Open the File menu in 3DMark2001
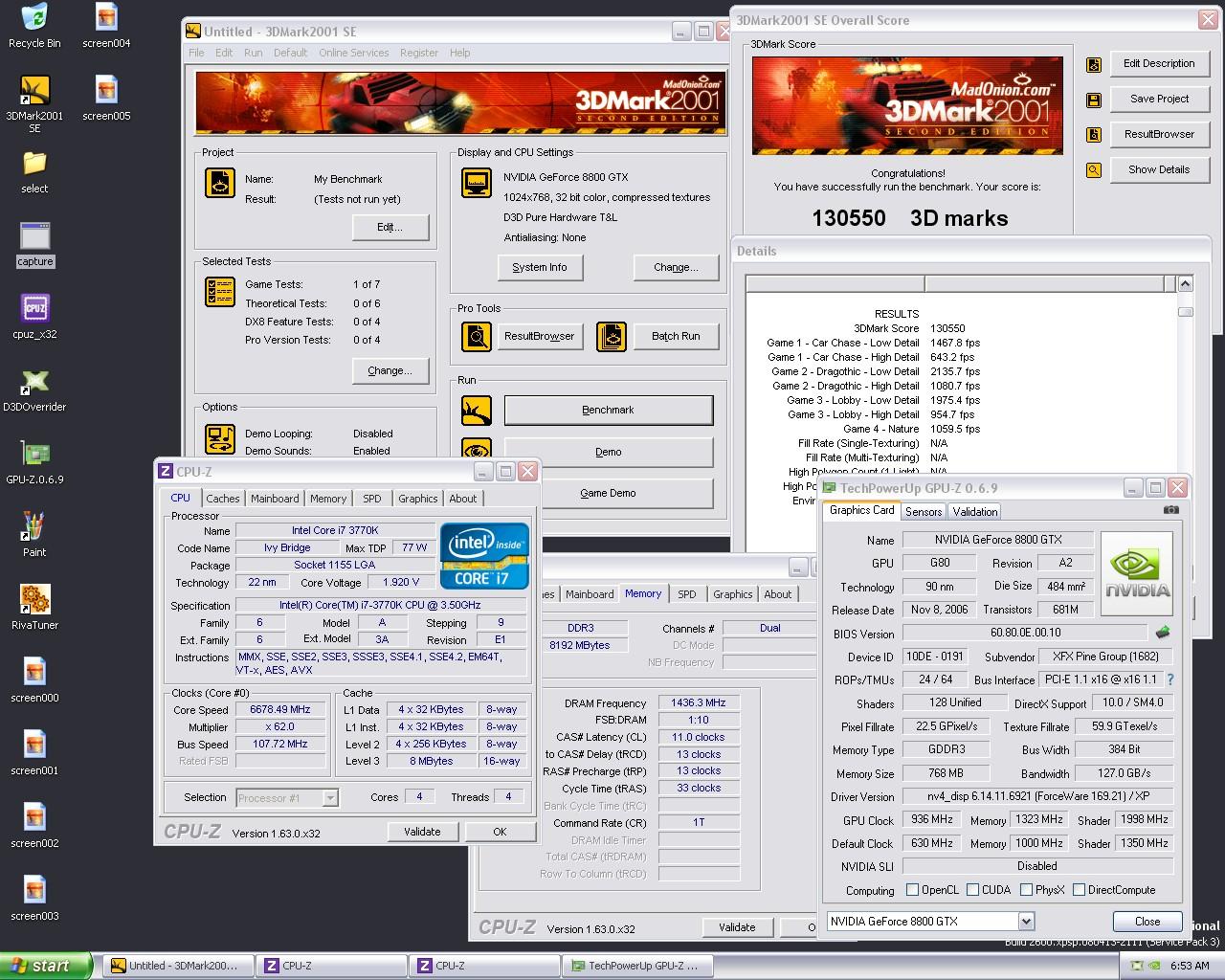This screenshot has width=1225, height=980. [x=196, y=53]
